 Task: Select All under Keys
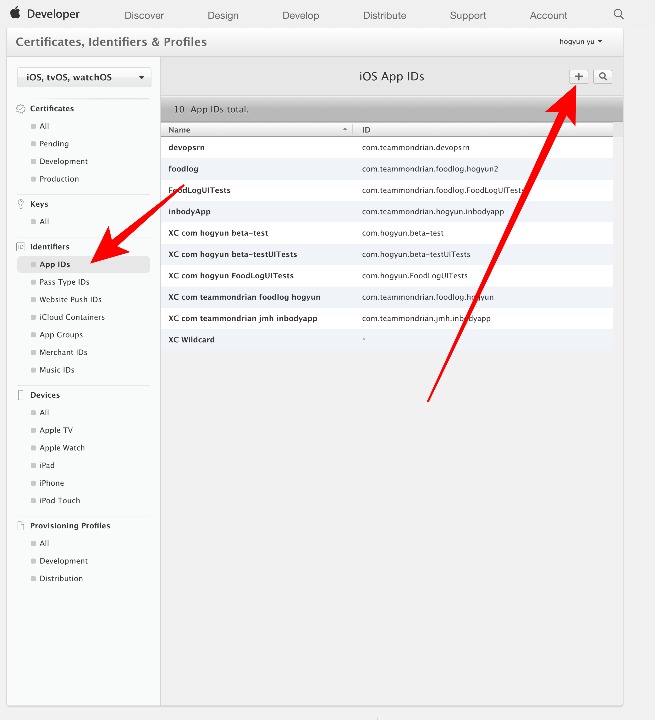(44, 221)
